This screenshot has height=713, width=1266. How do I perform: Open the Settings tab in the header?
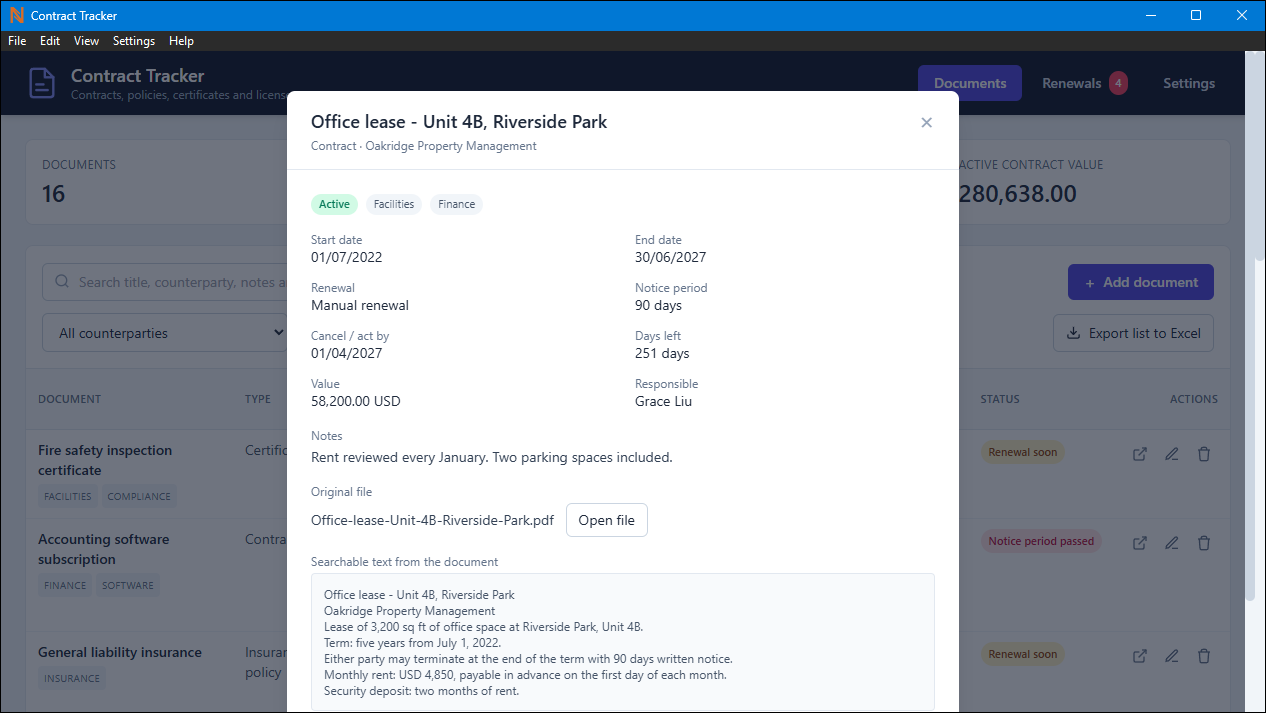tap(1189, 83)
